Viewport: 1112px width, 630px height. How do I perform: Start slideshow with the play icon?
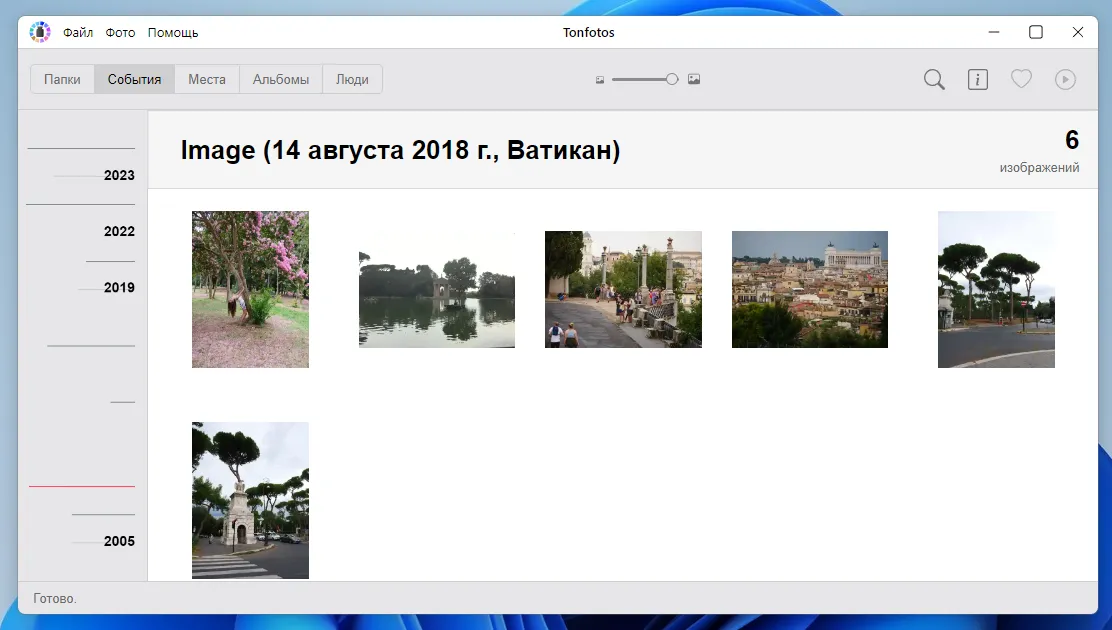click(1065, 79)
